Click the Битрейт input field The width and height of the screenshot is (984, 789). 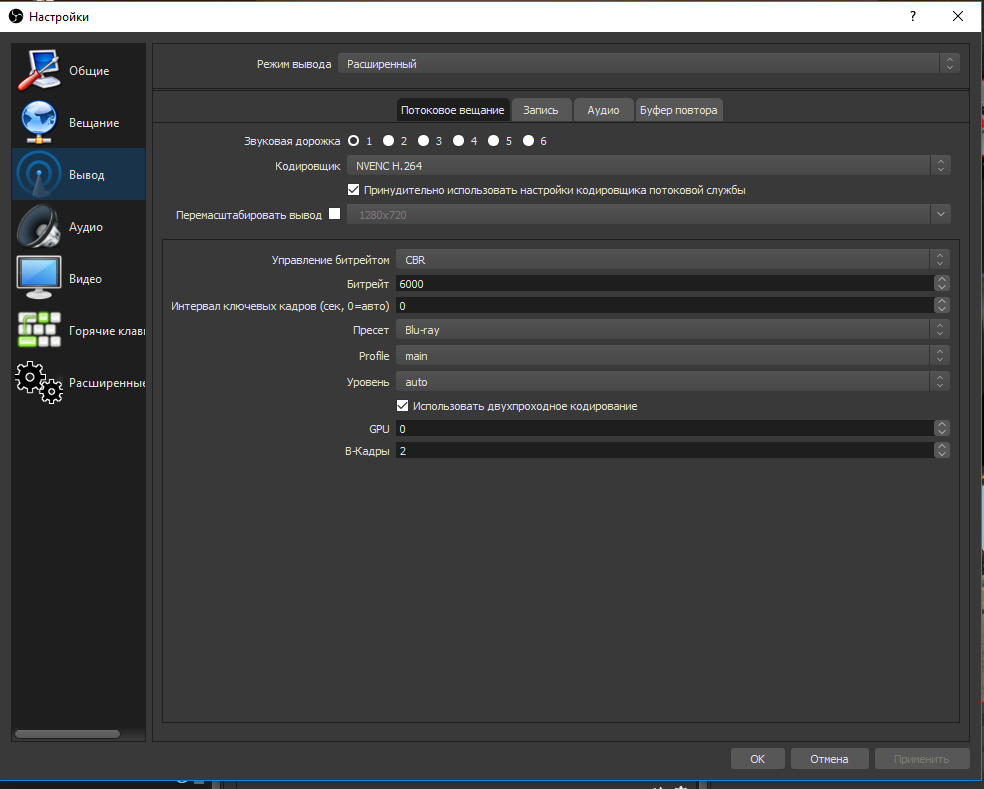(664, 284)
